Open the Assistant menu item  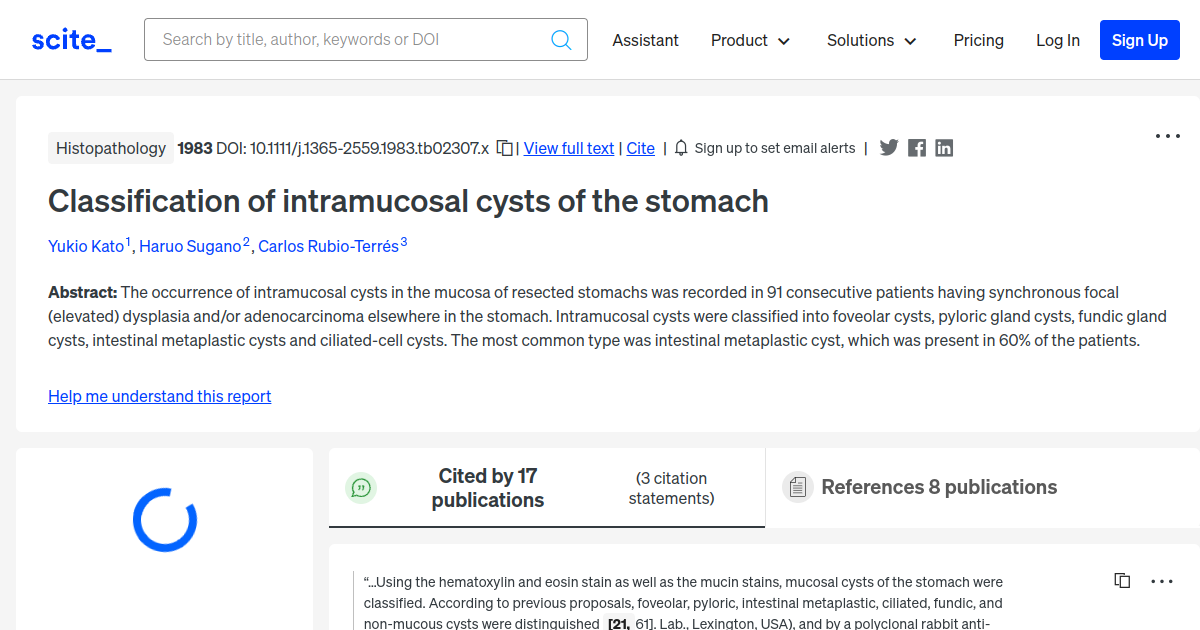point(646,40)
